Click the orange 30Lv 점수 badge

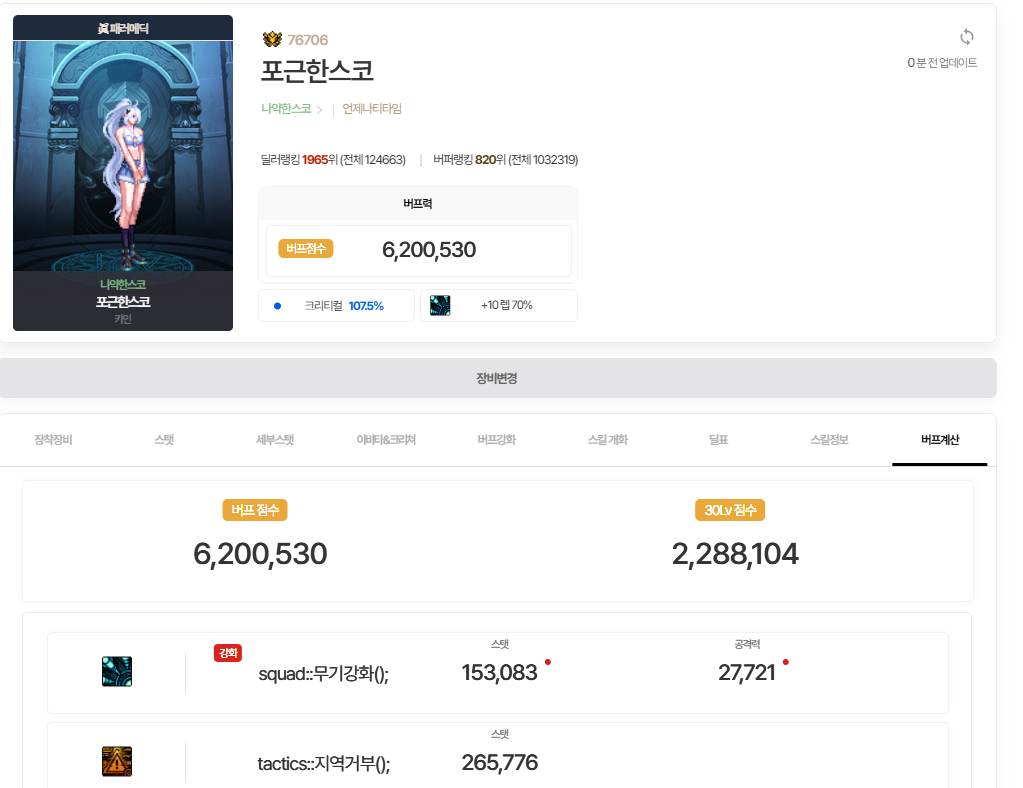point(730,510)
